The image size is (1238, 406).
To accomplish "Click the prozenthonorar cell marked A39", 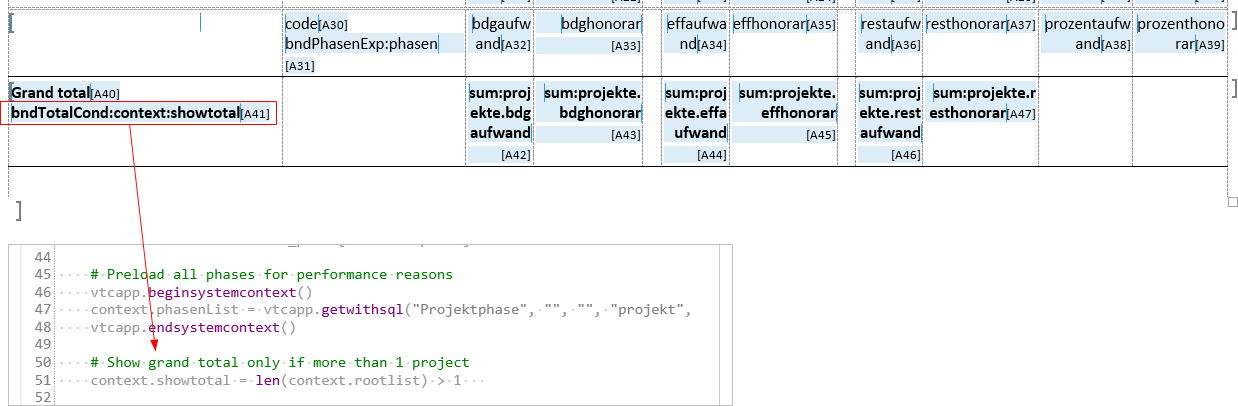I will 1180,33.
